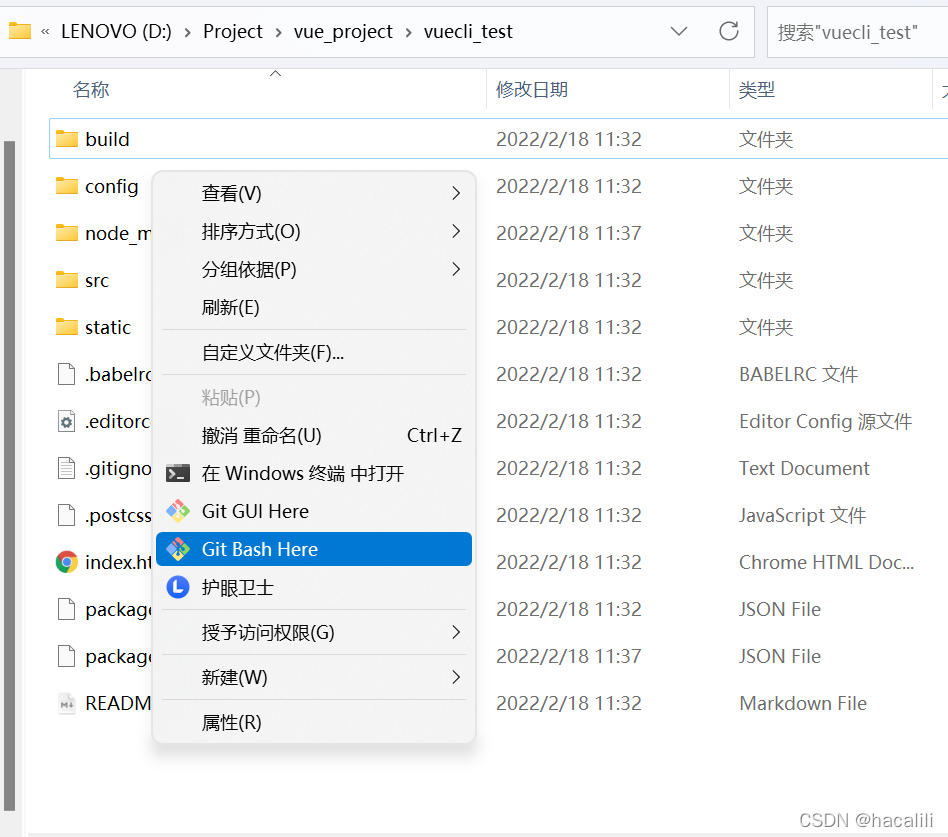Expand the 新建(W) submenu arrow
This screenshot has height=837, width=948.
click(456, 677)
